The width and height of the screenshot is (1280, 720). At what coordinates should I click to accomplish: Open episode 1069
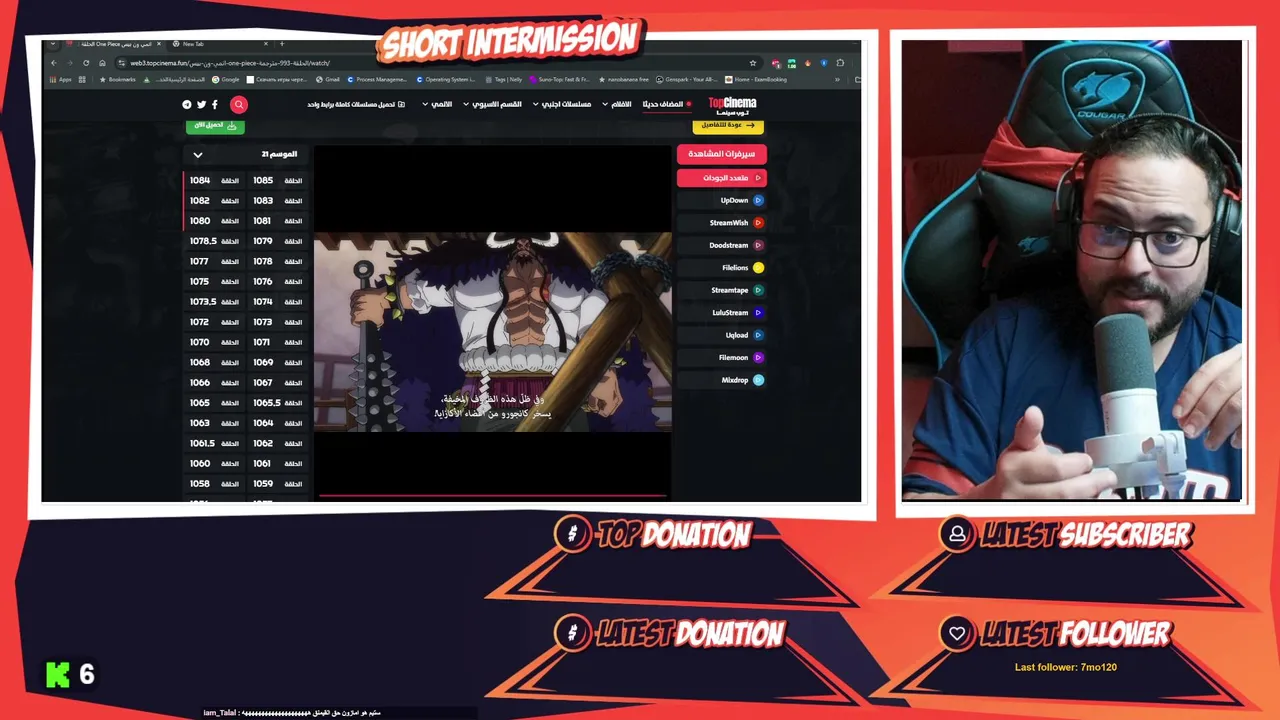tap(277, 362)
